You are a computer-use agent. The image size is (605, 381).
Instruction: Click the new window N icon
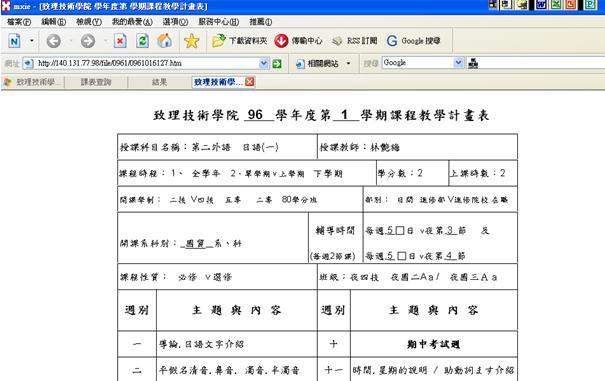pos(15,41)
